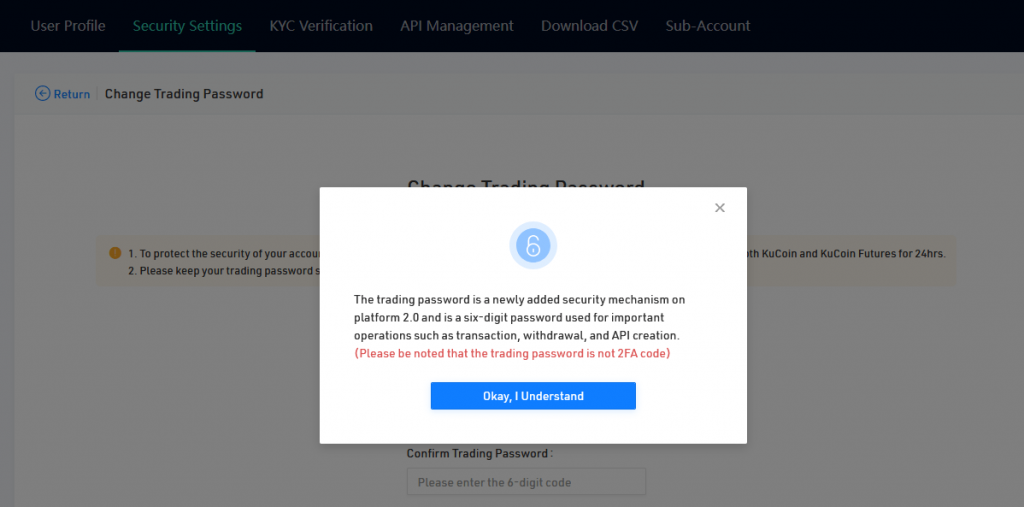Select the Download CSV tab
The width and height of the screenshot is (1024, 507).
point(589,26)
